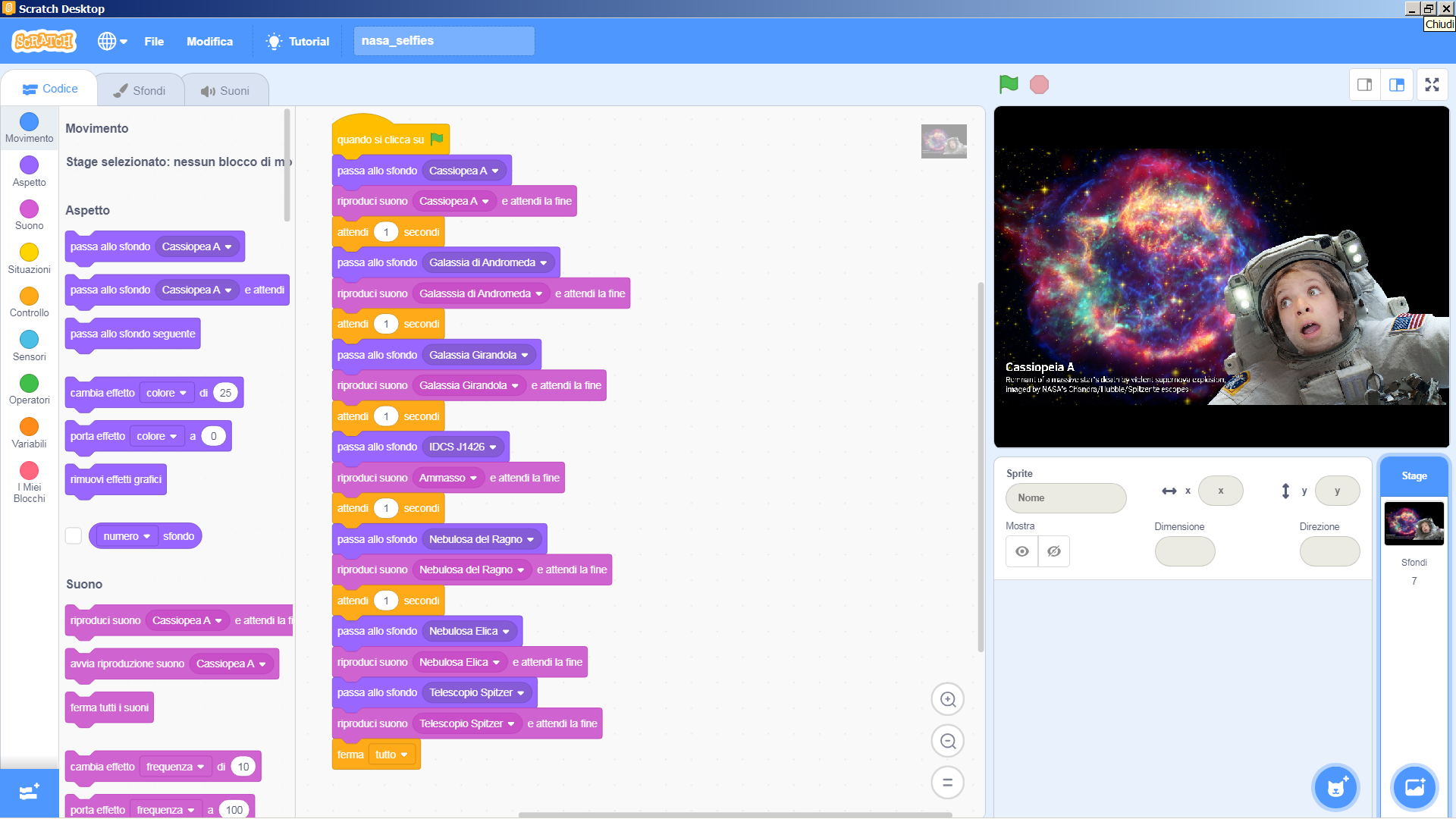Open the Tutorial lightbulb
This screenshot has height=819, width=1456.
point(297,42)
